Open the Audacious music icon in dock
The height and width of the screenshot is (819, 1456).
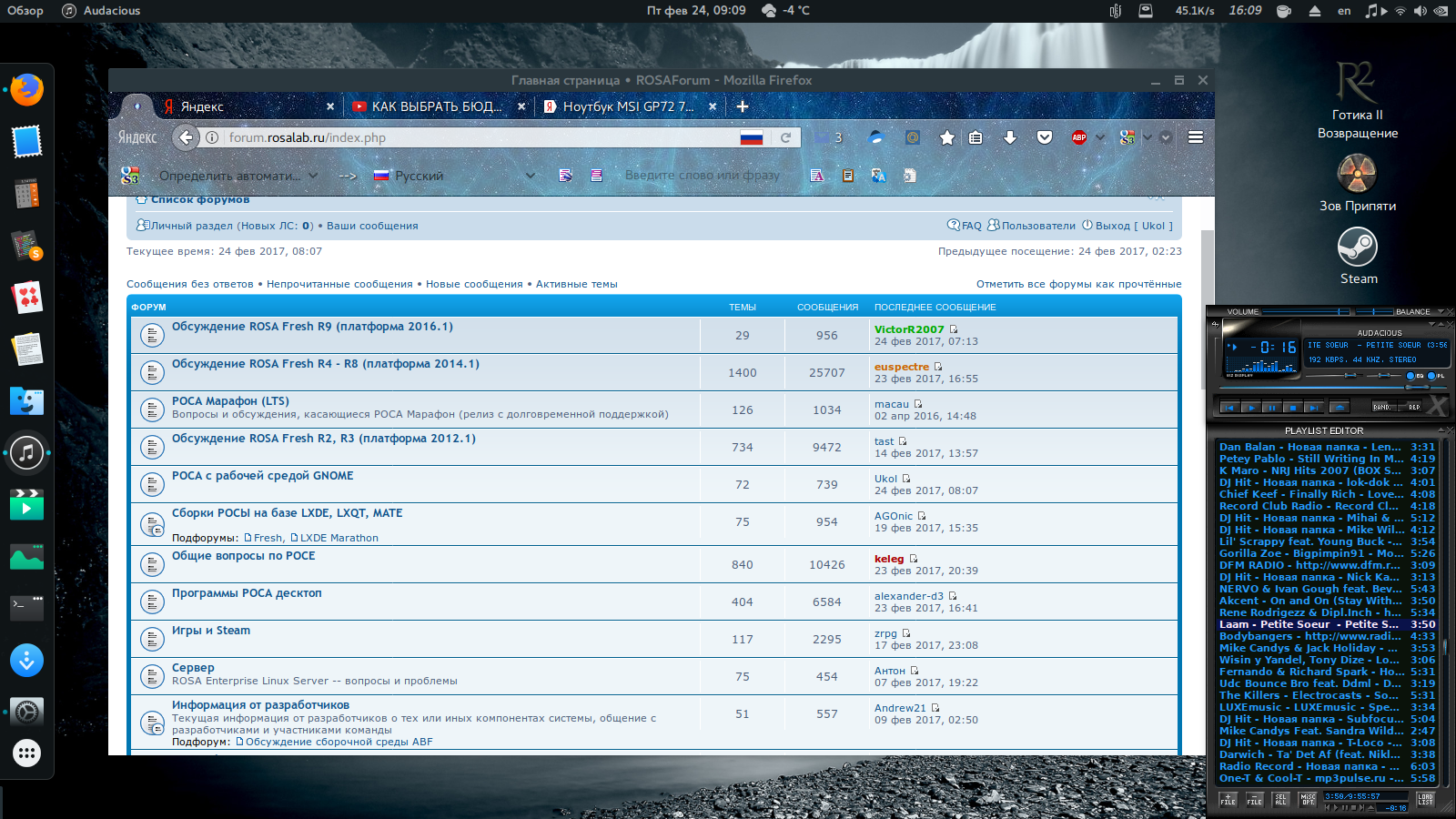tap(26, 452)
